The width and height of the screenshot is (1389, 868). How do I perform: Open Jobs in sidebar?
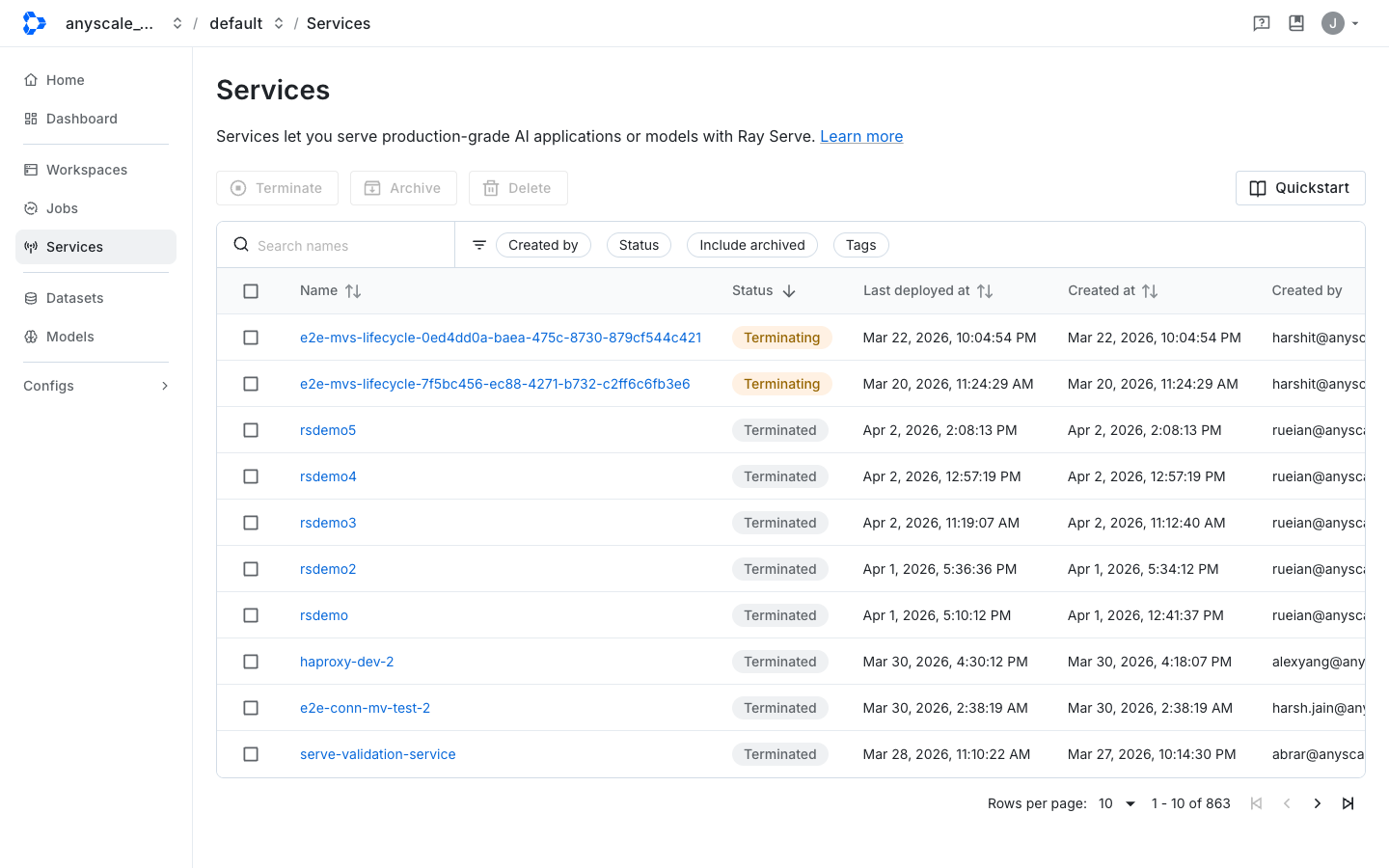pyautogui.click(x=95, y=208)
